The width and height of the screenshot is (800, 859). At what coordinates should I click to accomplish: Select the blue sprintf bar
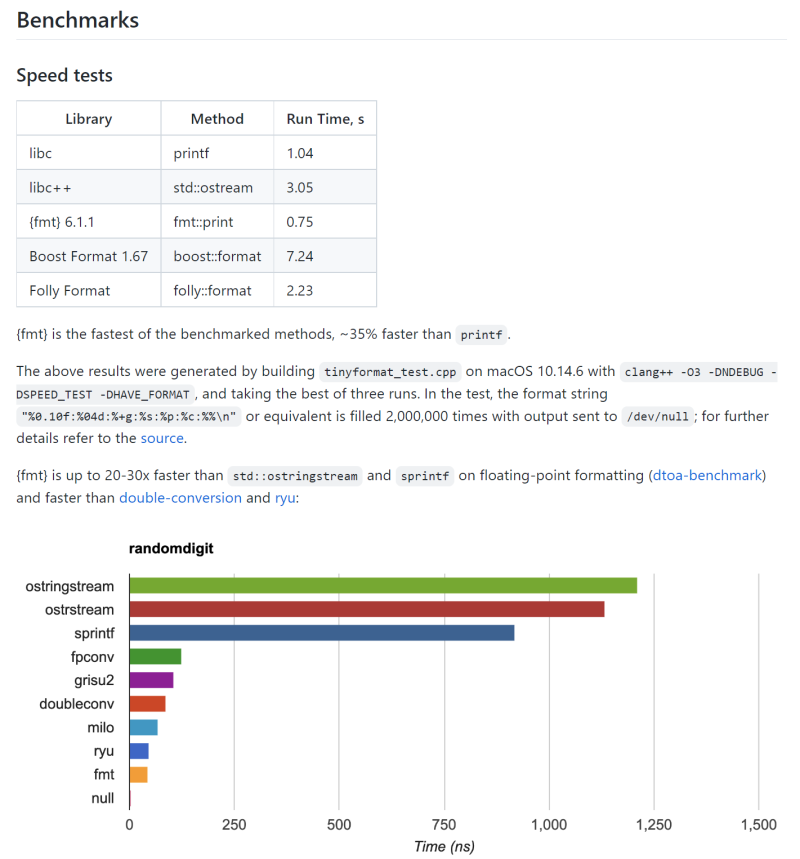[322, 633]
